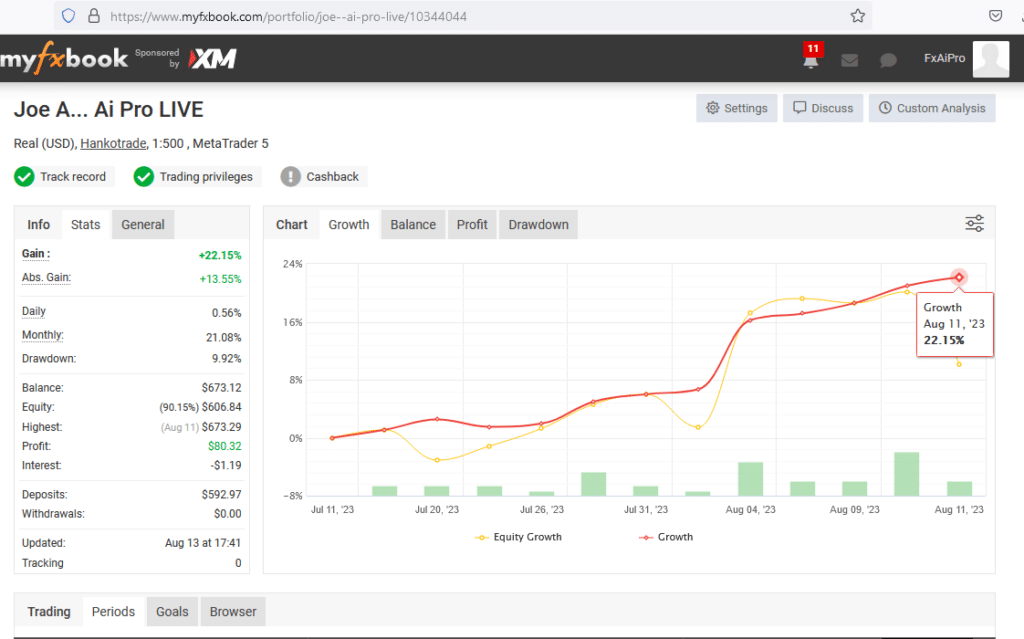Click the browser URL address field
Image resolution: width=1024 pixels, height=639 pixels.
pyautogui.click(x=464, y=16)
